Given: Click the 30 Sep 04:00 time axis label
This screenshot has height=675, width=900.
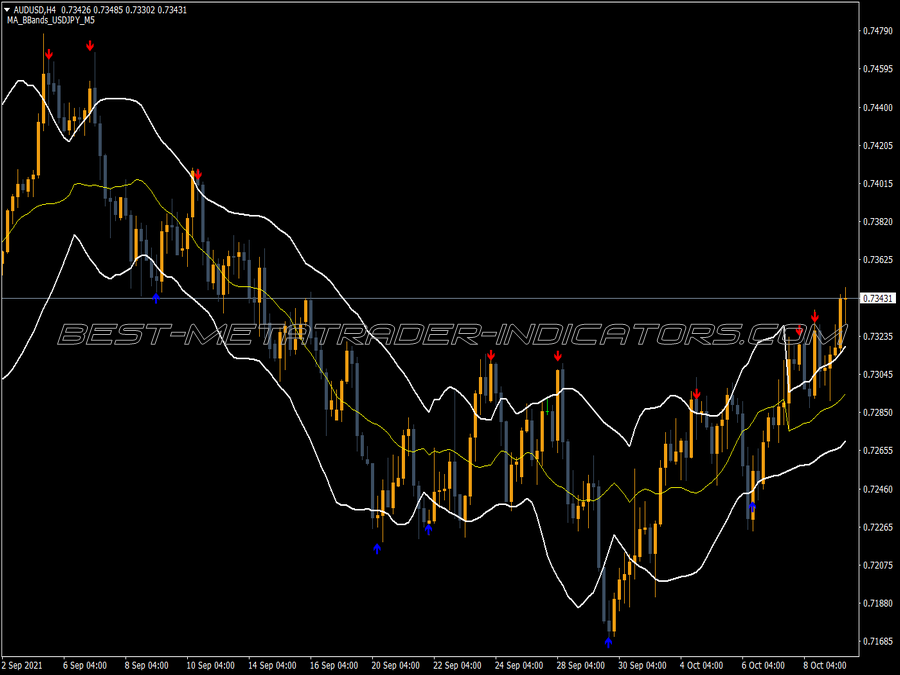Looking at the screenshot, I should (x=642, y=665).
